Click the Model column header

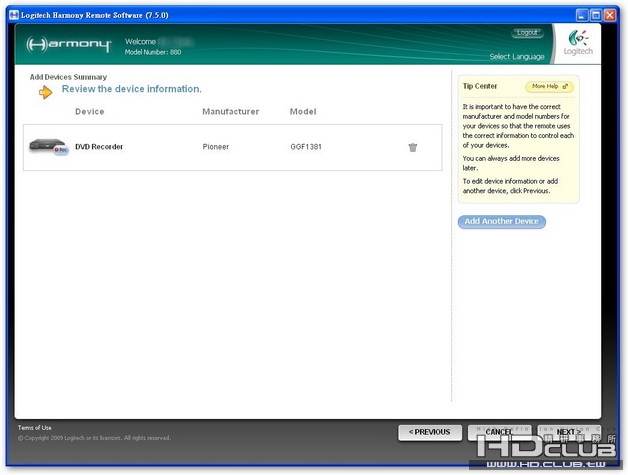click(303, 112)
